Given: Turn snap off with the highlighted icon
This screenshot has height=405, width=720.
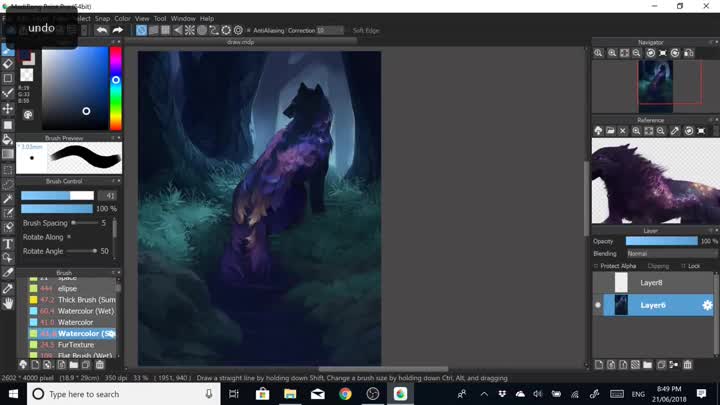Looking at the screenshot, I should point(141,30).
